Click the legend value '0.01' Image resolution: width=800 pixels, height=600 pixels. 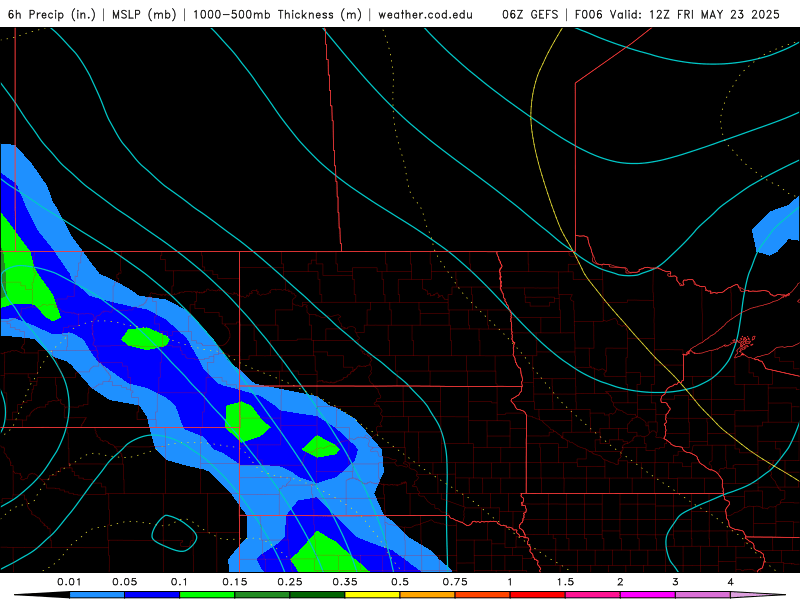(x=69, y=582)
